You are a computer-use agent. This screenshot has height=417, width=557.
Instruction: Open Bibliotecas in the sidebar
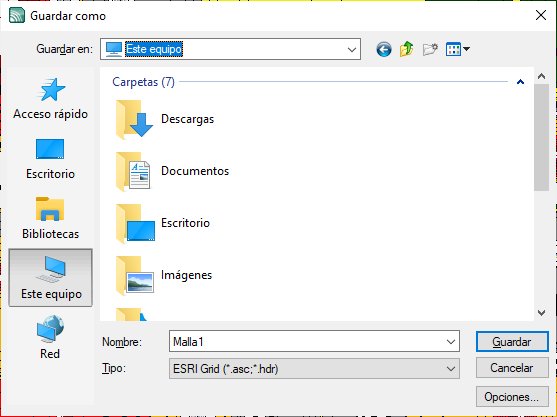(x=50, y=218)
